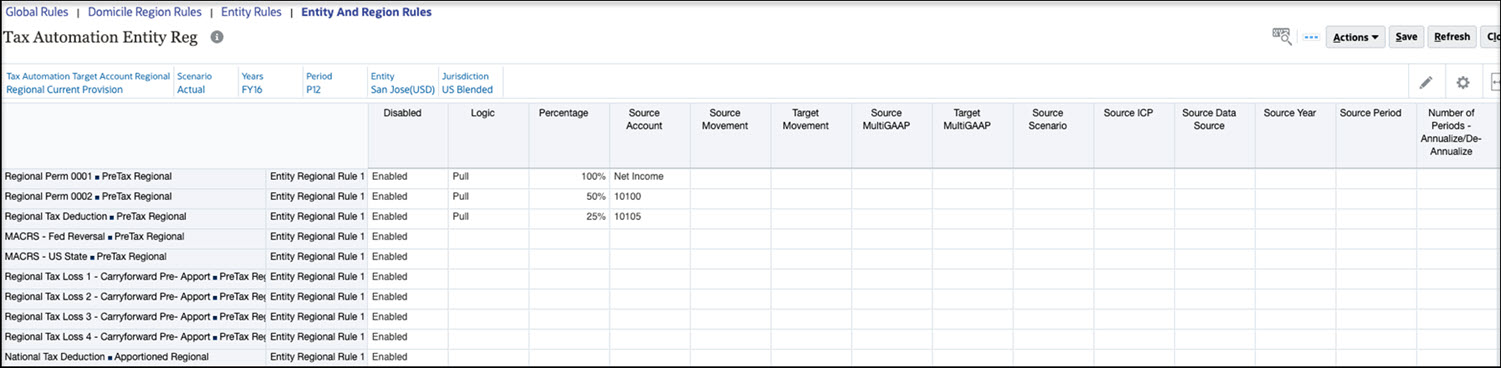Image resolution: width=1501 pixels, height=368 pixels.
Task: Change the Entity POV San Jose(USD)
Action: click(402, 89)
